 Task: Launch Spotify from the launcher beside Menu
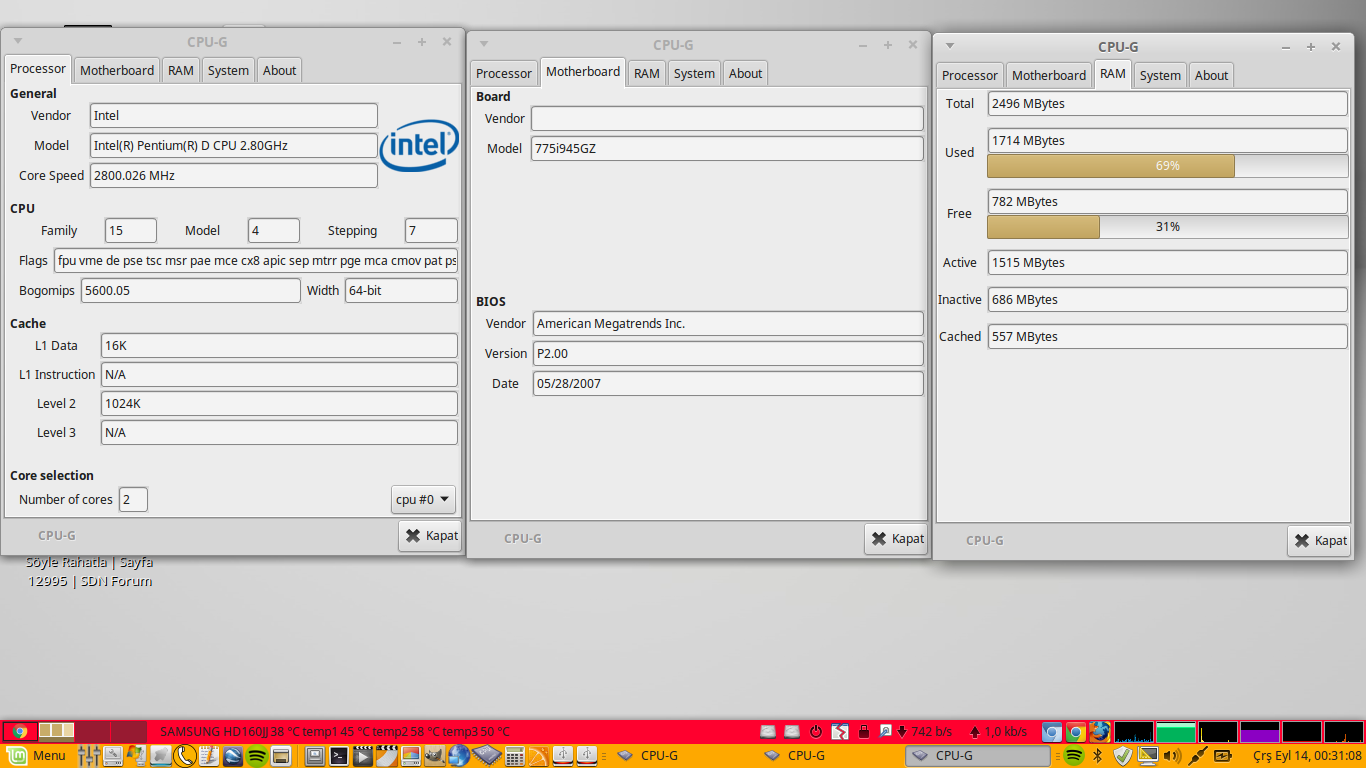click(x=257, y=755)
